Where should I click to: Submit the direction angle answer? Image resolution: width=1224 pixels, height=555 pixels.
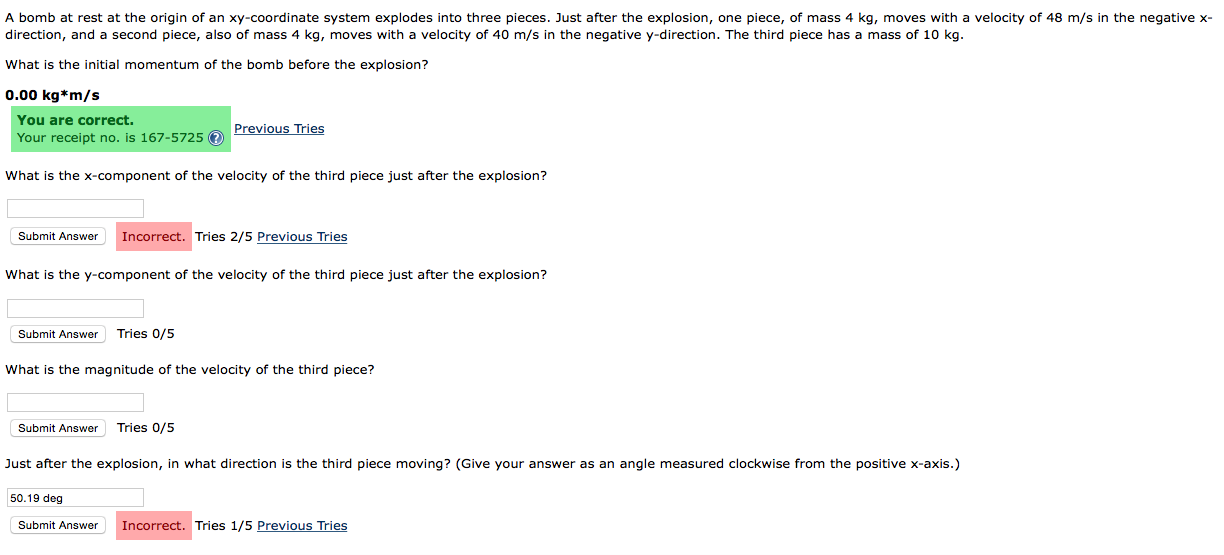pos(58,526)
